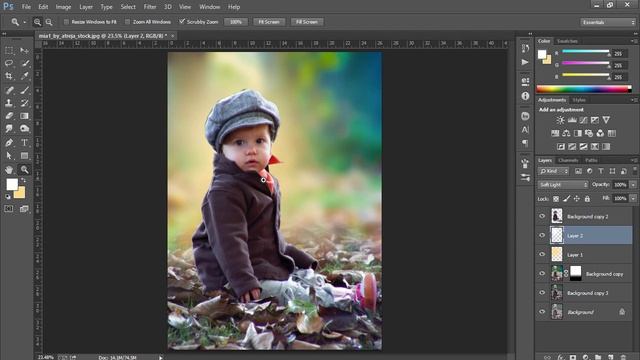Image resolution: width=640 pixels, height=360 pixels.
Task: Hide Layer 1 visibility eye
Action: pos(542,254)
